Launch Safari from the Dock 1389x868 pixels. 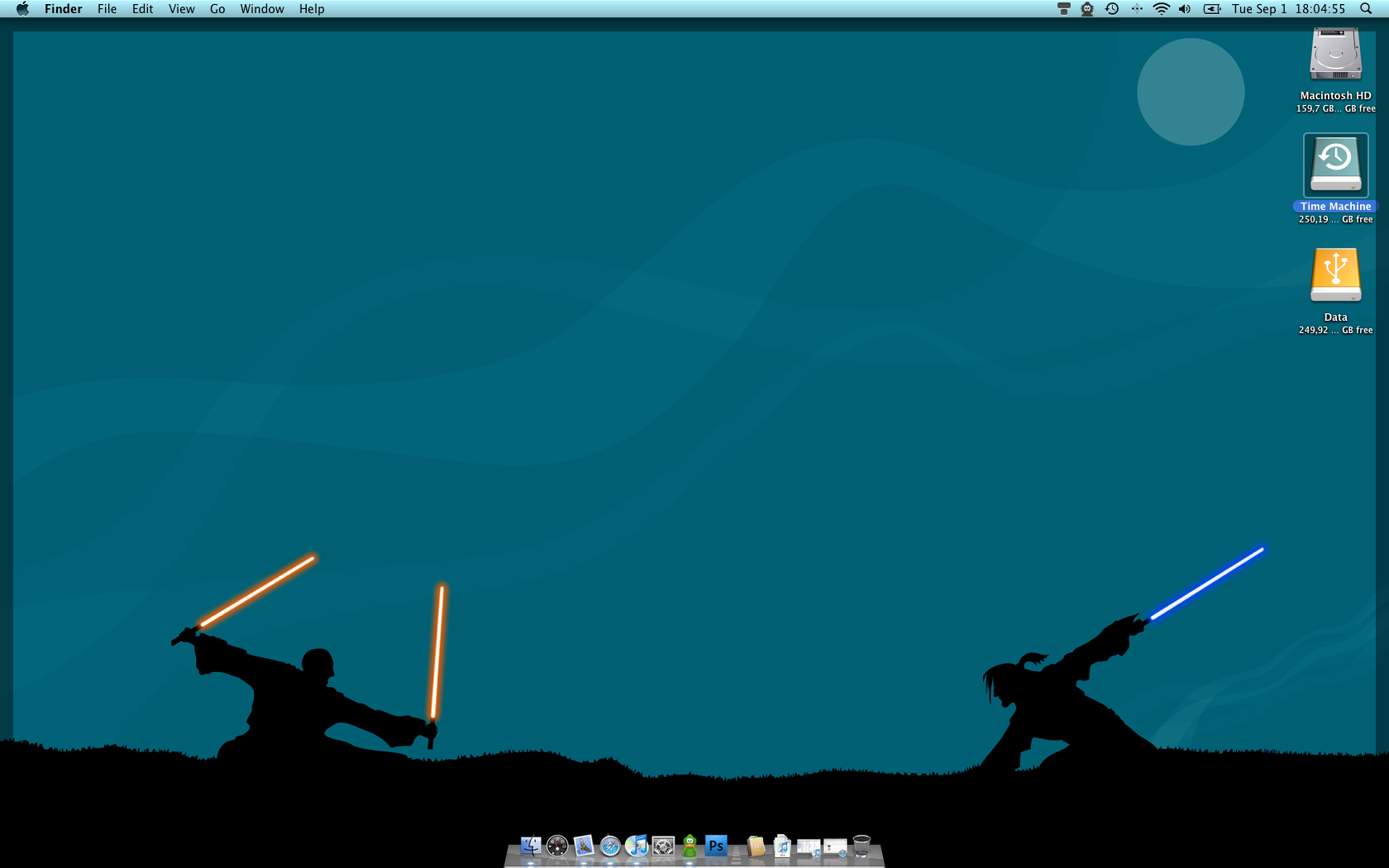(x=610, y=847)
